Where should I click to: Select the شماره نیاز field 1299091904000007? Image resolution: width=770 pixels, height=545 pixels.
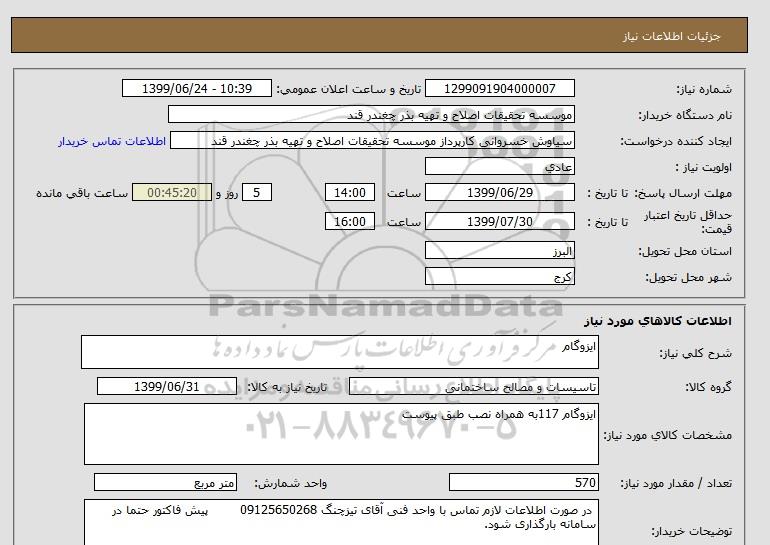[x=499, y=88]
